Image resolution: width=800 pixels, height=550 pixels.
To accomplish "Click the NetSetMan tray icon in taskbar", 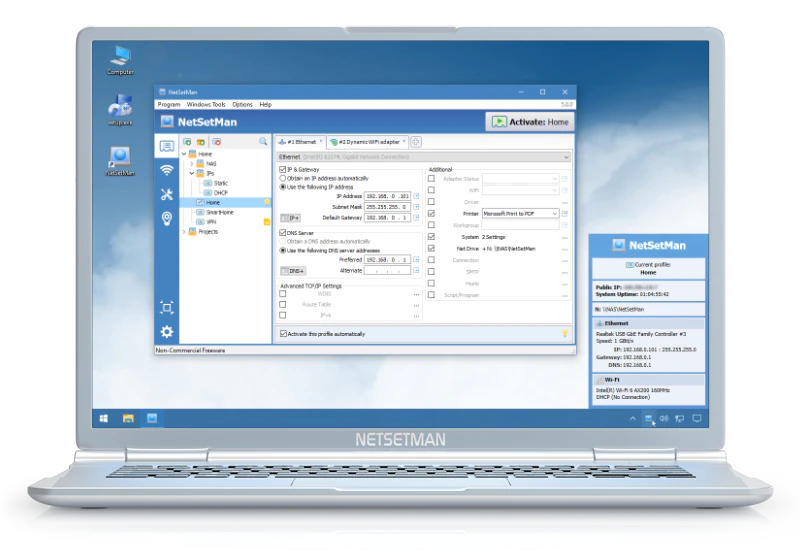I will coord(648,418).
